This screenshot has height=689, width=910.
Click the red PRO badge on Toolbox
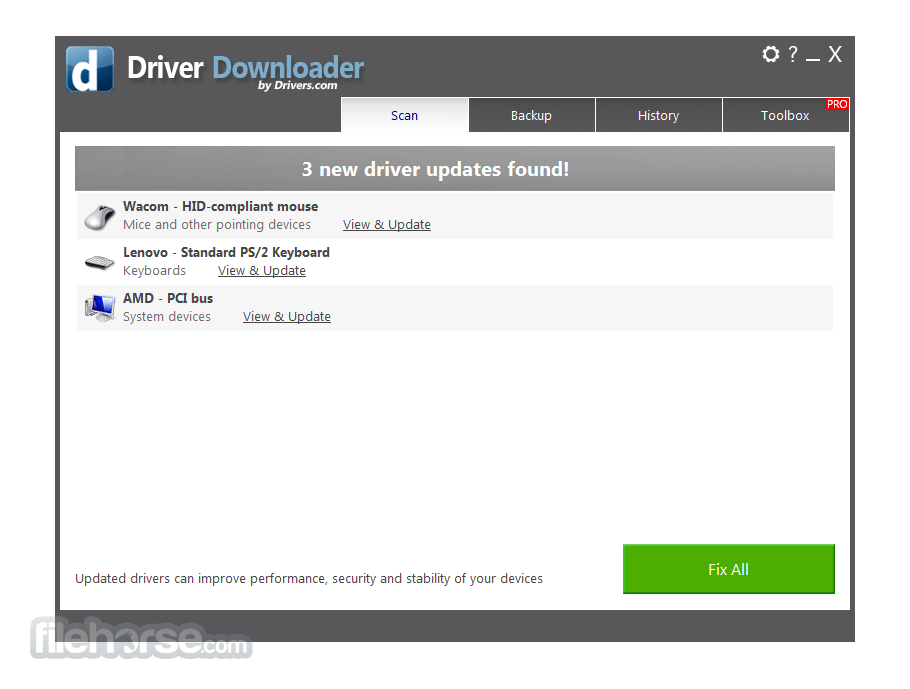pos(837,104)
